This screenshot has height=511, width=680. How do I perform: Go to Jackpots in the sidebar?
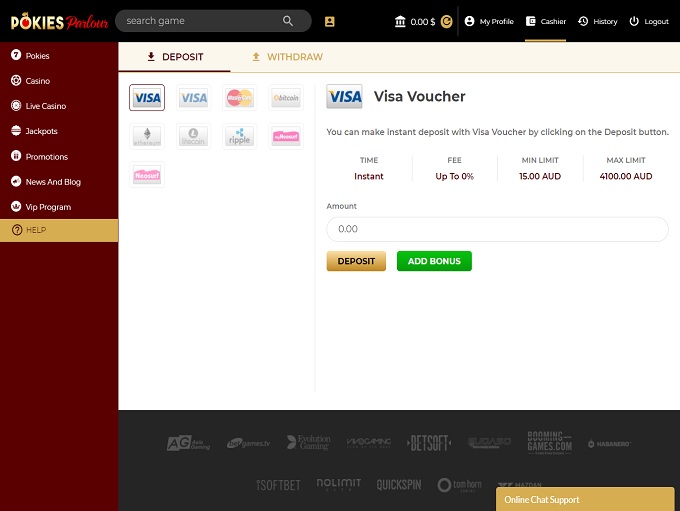(x=41, y=131)
